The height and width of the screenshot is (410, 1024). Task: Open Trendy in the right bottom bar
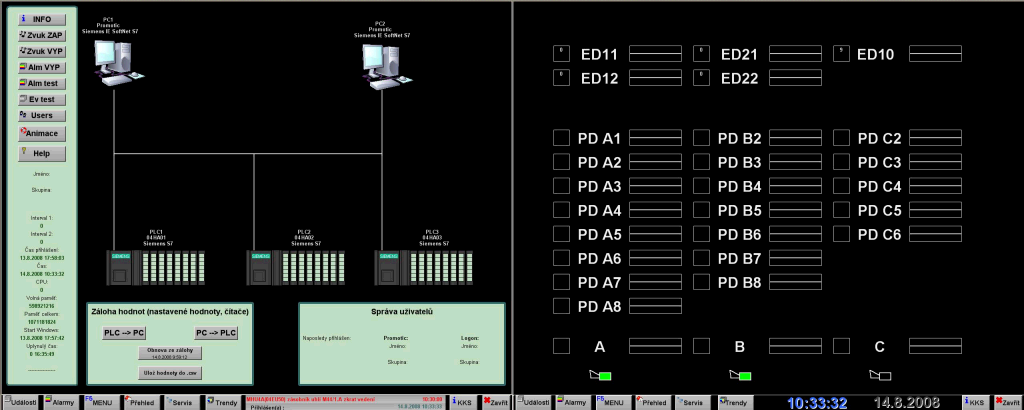coord(735,401)
